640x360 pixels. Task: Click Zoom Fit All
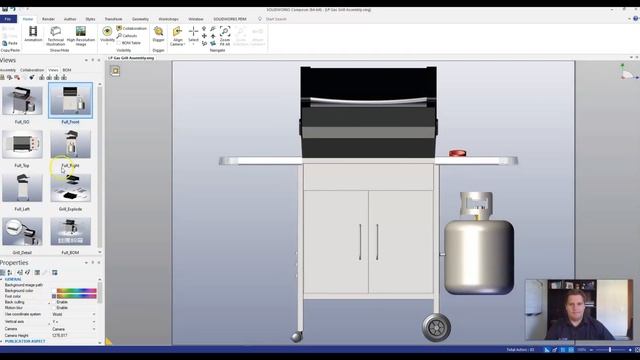225,36
